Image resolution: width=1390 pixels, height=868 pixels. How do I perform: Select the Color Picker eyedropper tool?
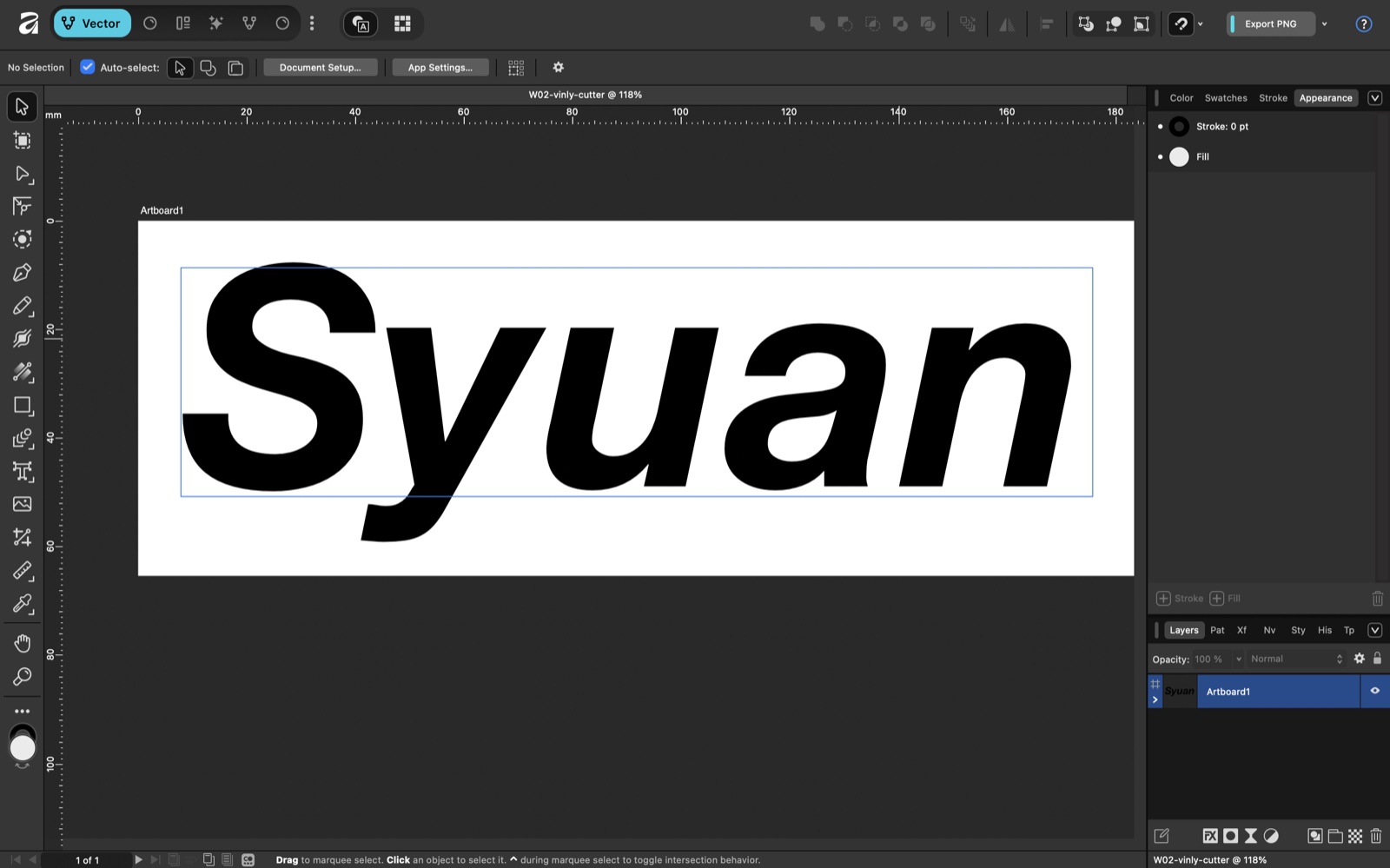tap(23, 603)
